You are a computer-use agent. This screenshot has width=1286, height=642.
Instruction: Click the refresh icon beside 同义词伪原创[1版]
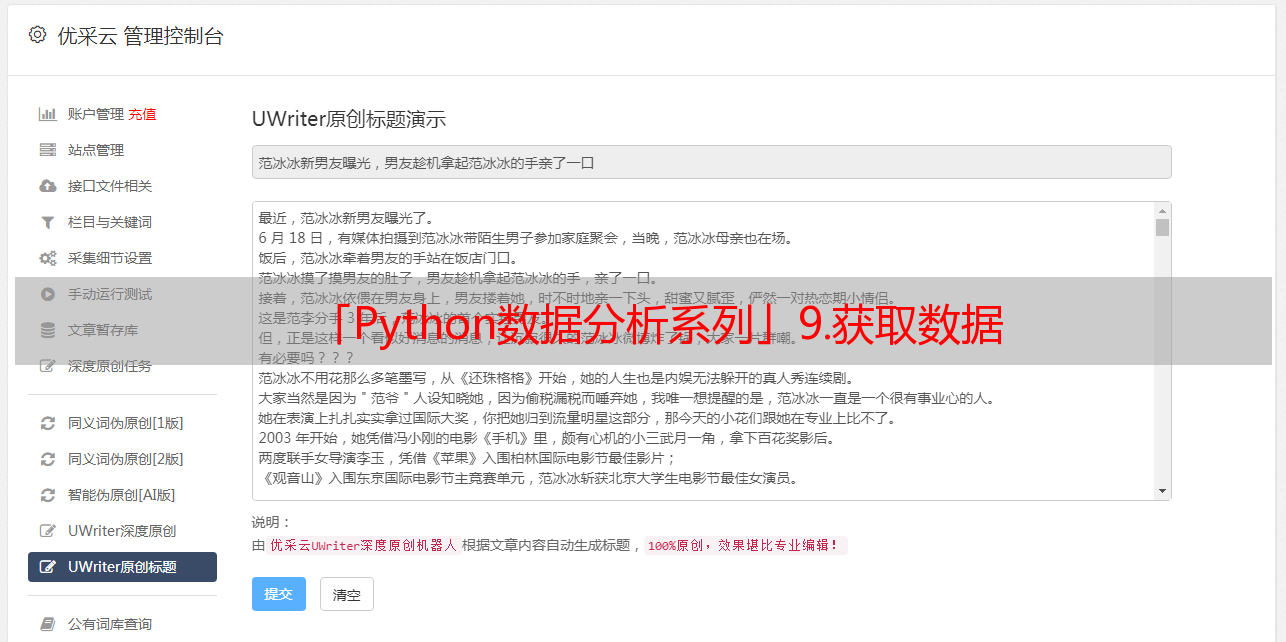(x=47, y=423)
